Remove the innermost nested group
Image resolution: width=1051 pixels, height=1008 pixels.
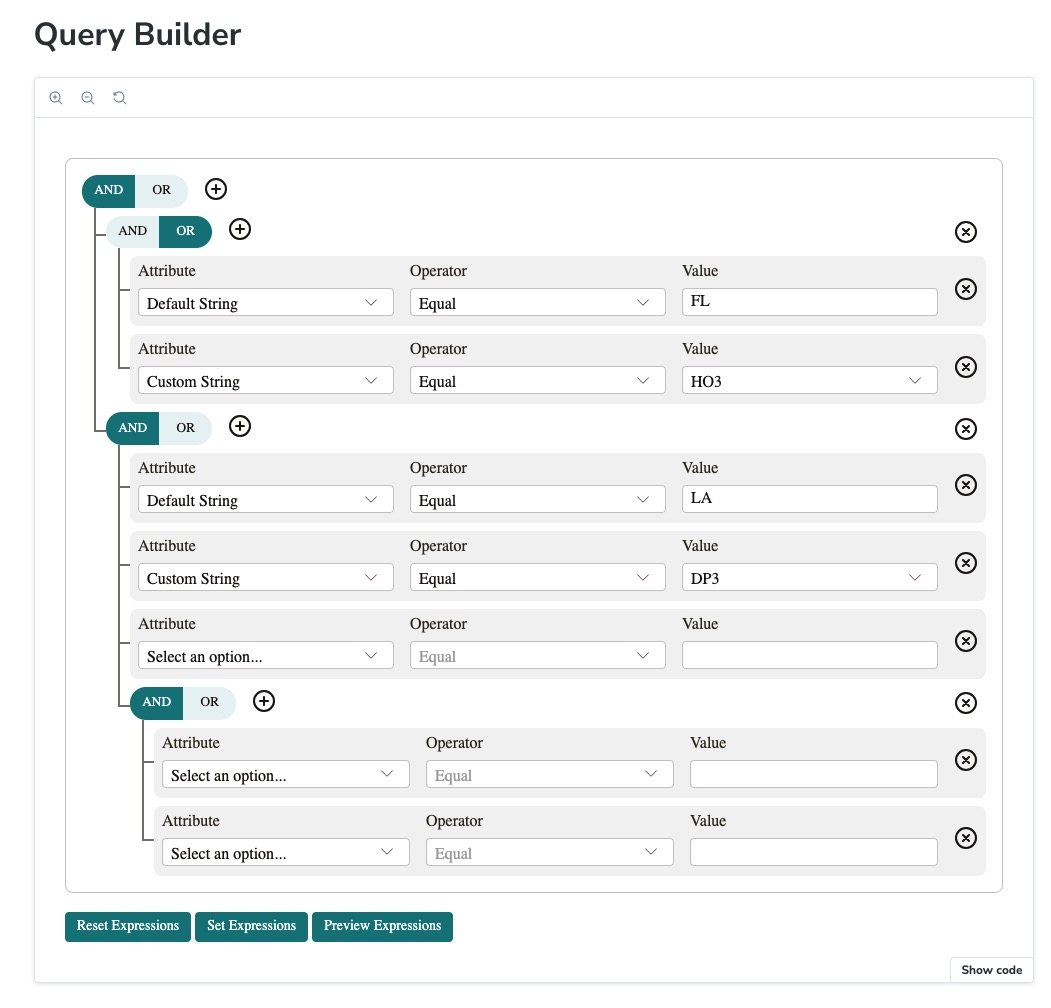[965, 703]
